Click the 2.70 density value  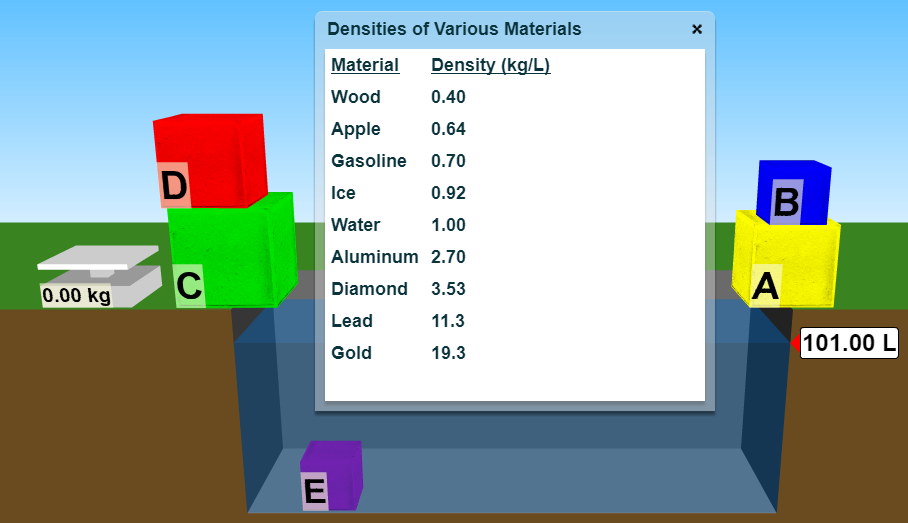tap(448, 257)
